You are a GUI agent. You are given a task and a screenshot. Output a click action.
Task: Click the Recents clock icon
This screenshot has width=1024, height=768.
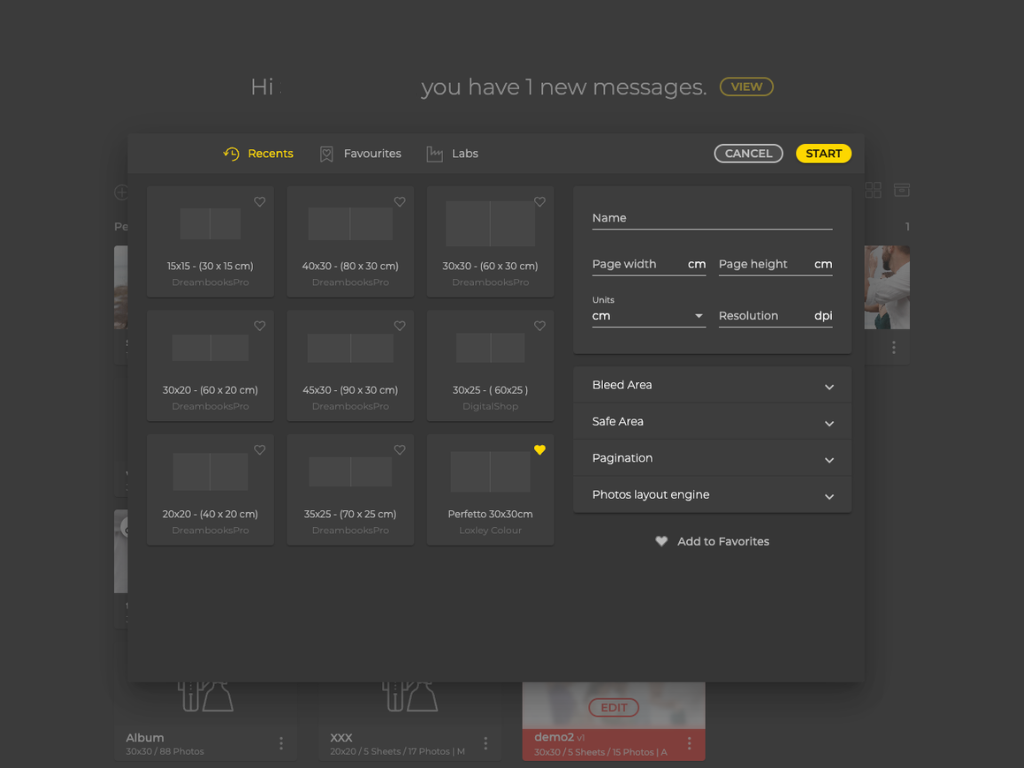click(231, 153)
